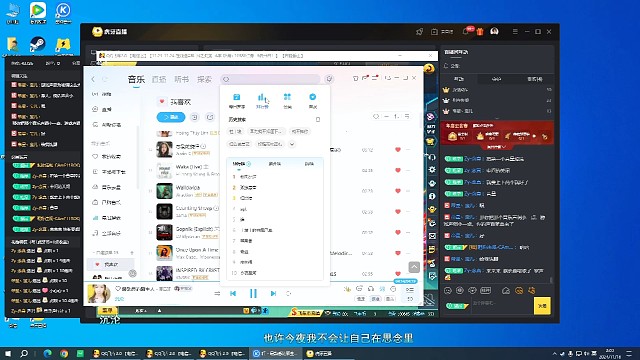Click the round blue badge shortcut in search popup

click(313, 100)
